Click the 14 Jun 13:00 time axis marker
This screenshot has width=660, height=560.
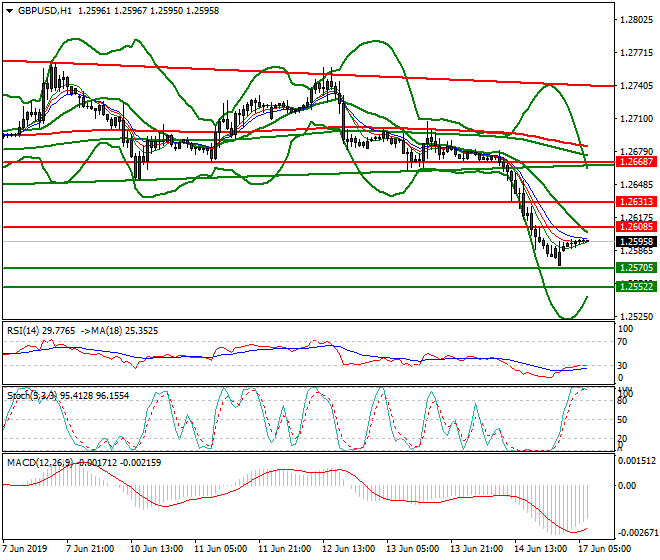541,549
